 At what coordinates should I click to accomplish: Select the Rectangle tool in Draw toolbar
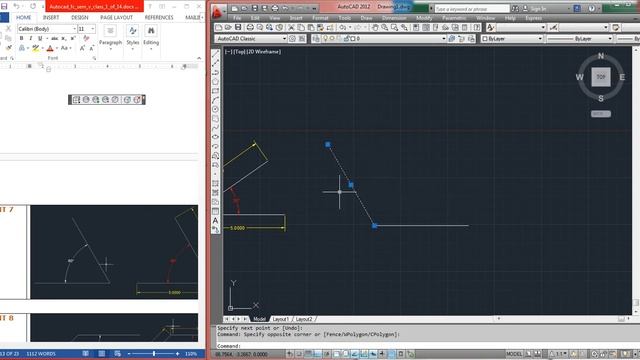pos(216,91)
